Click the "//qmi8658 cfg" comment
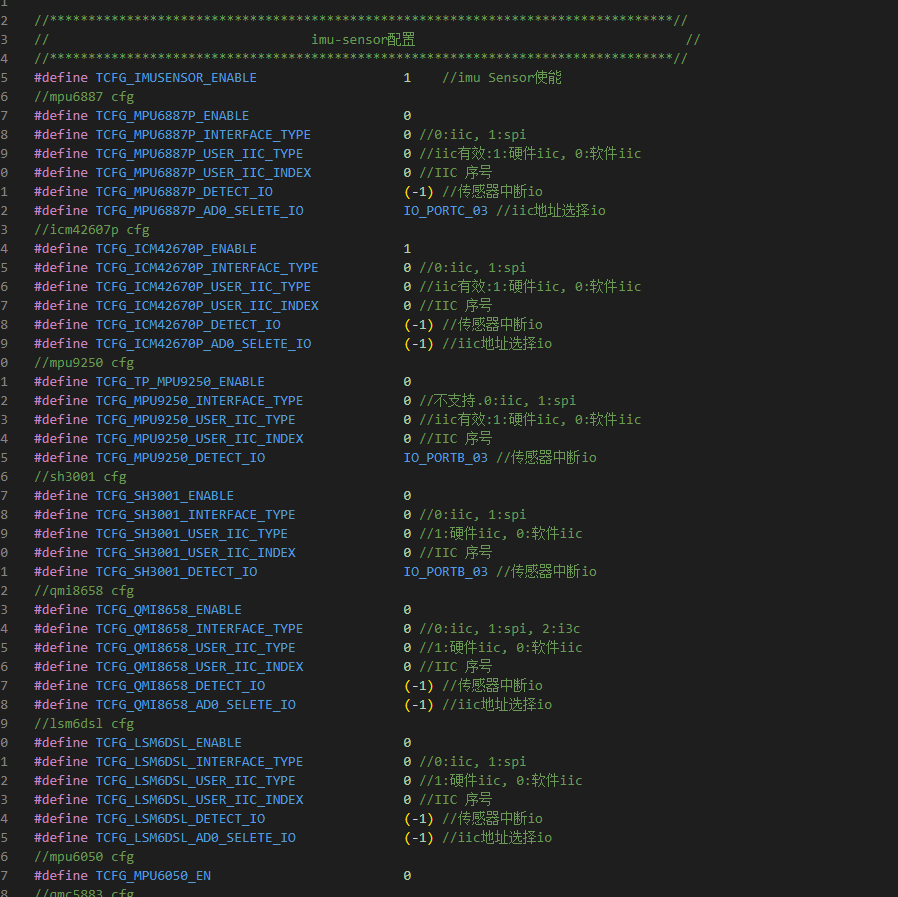 tap(84, 591)
